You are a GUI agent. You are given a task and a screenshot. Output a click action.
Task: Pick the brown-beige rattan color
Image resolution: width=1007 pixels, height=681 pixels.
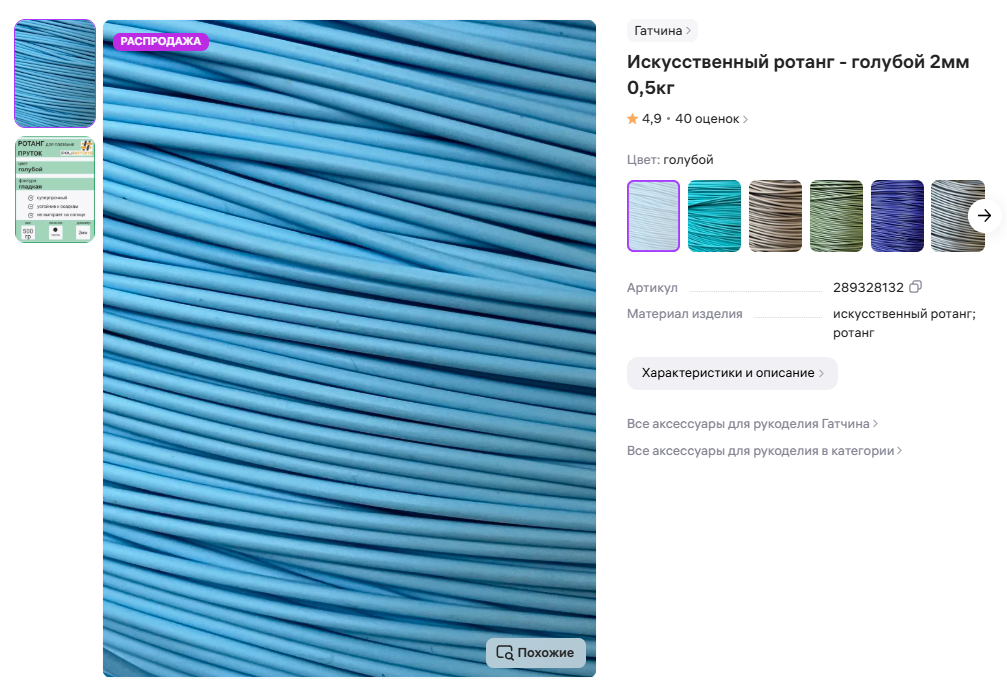(x=775, y=216)
